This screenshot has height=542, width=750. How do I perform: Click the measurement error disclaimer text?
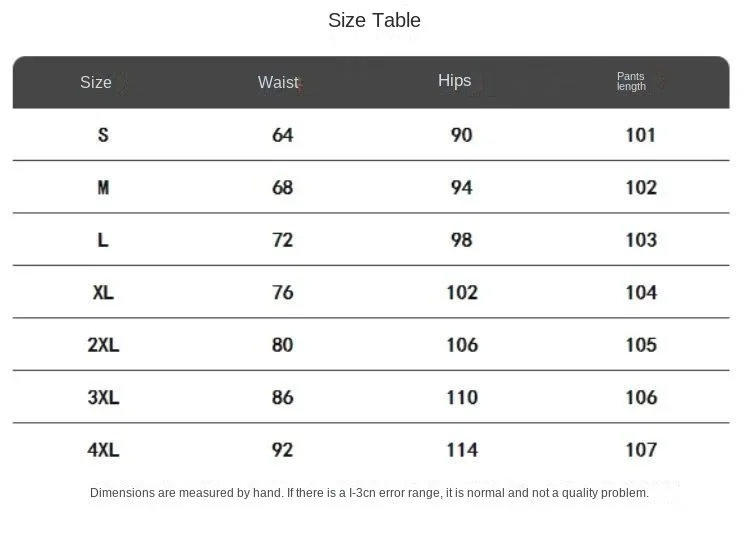click(x=369, y=493)
